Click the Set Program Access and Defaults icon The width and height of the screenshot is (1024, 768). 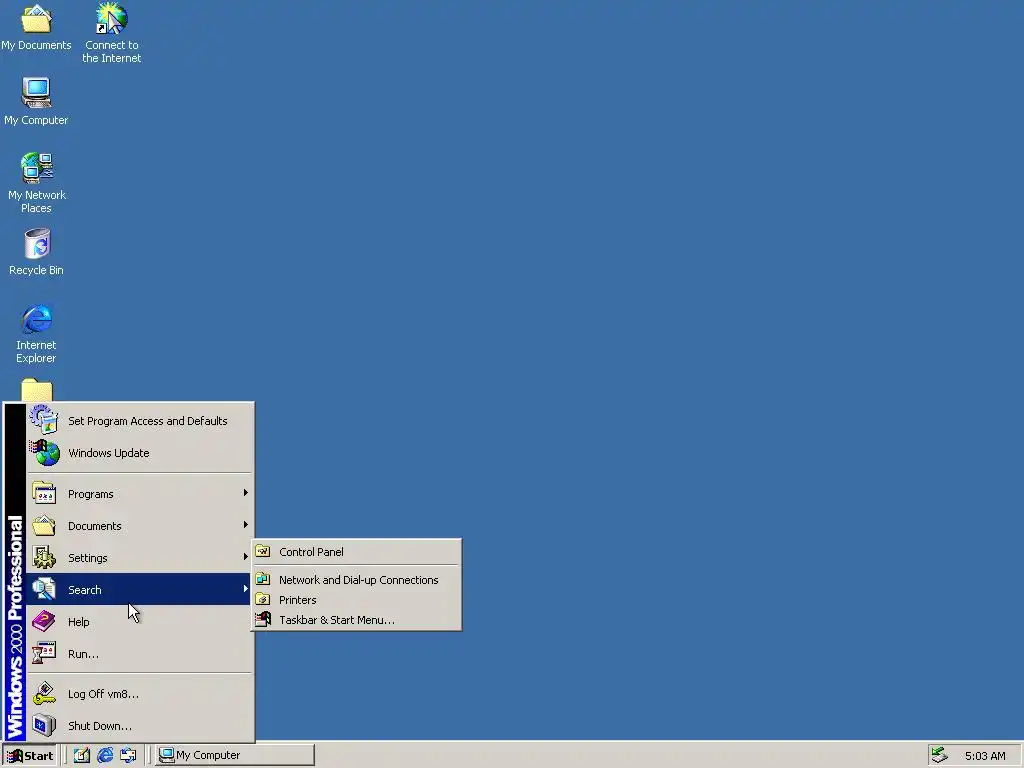(44, 421)
